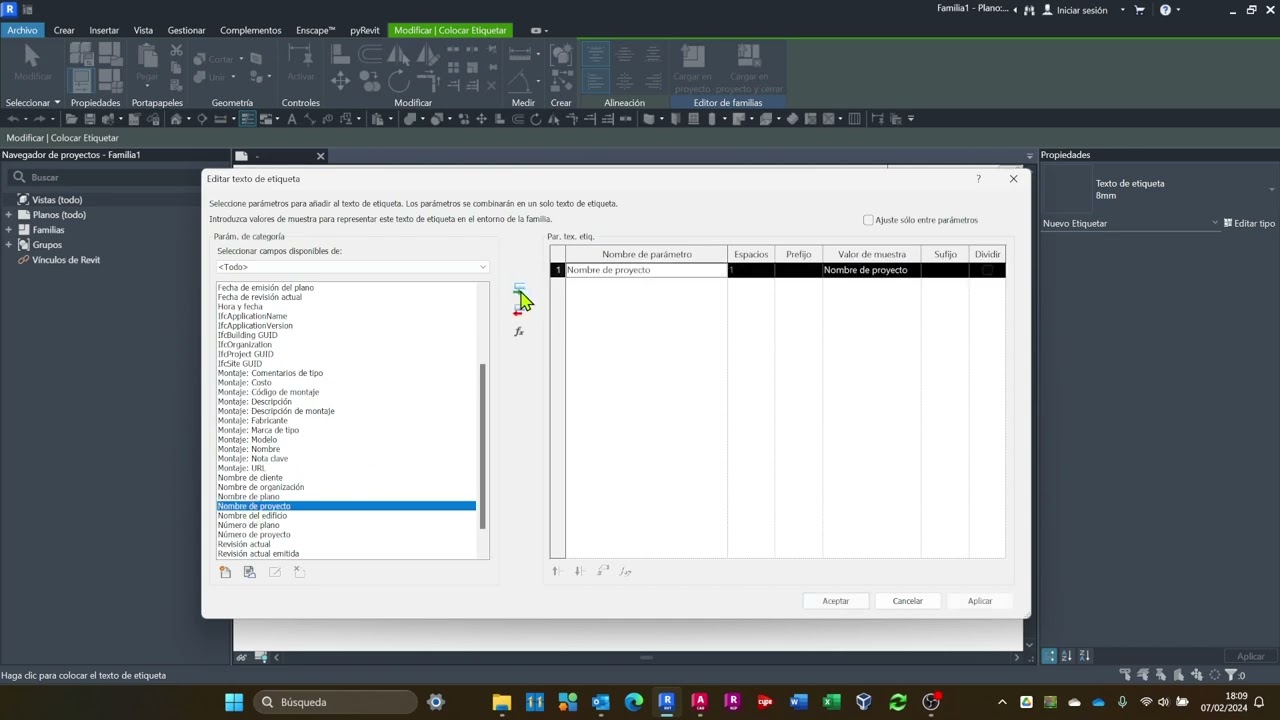Toggle the Dividir checkbox for Nombre de proyecto
Screen dimensions: 1280x720
pyautogui.click(x=988, y=270)
